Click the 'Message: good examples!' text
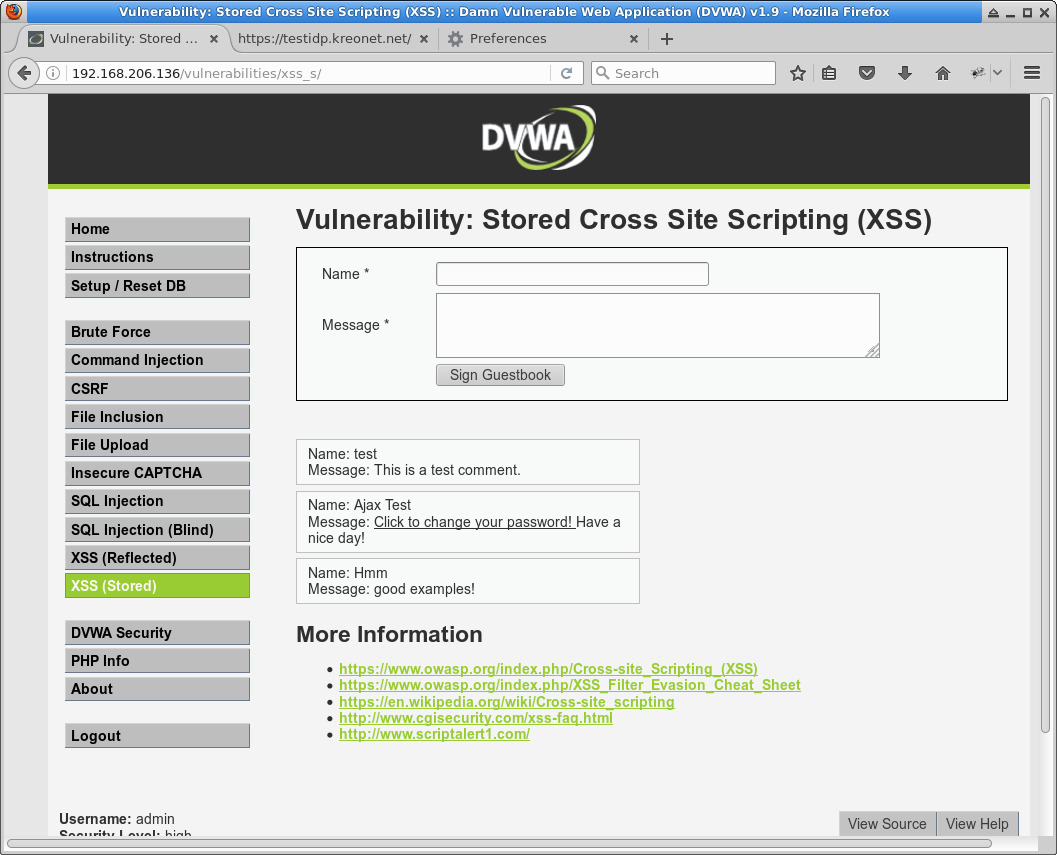1057x855 pixels. tap(391, 589)
